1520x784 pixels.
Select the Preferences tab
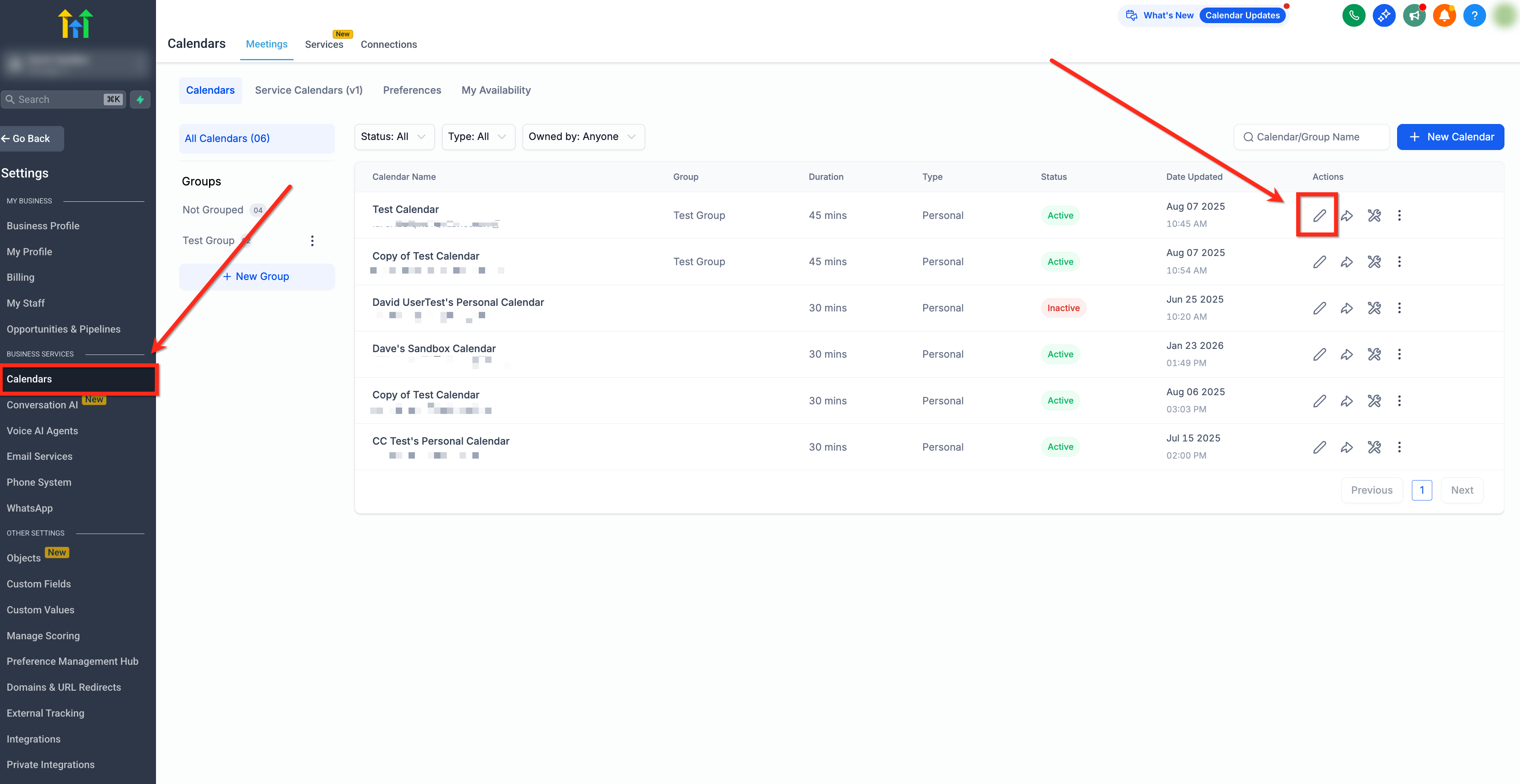tap(412, 90)
